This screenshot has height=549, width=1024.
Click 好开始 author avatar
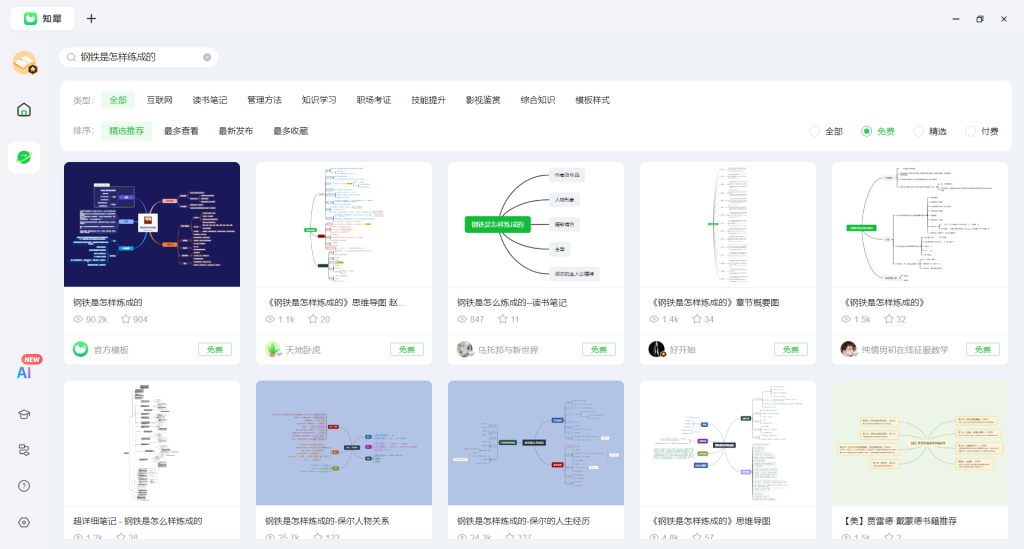pos(656,349)
